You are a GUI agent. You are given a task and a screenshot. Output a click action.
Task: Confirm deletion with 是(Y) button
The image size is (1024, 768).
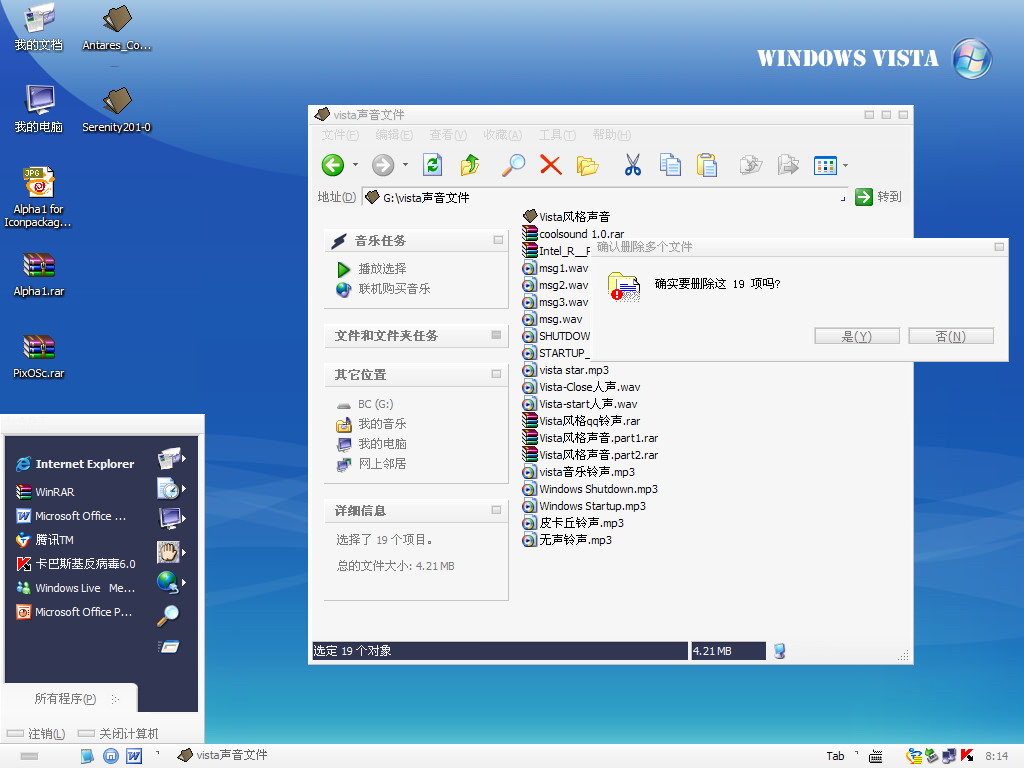pyautogui.click(x=857, y=336)
